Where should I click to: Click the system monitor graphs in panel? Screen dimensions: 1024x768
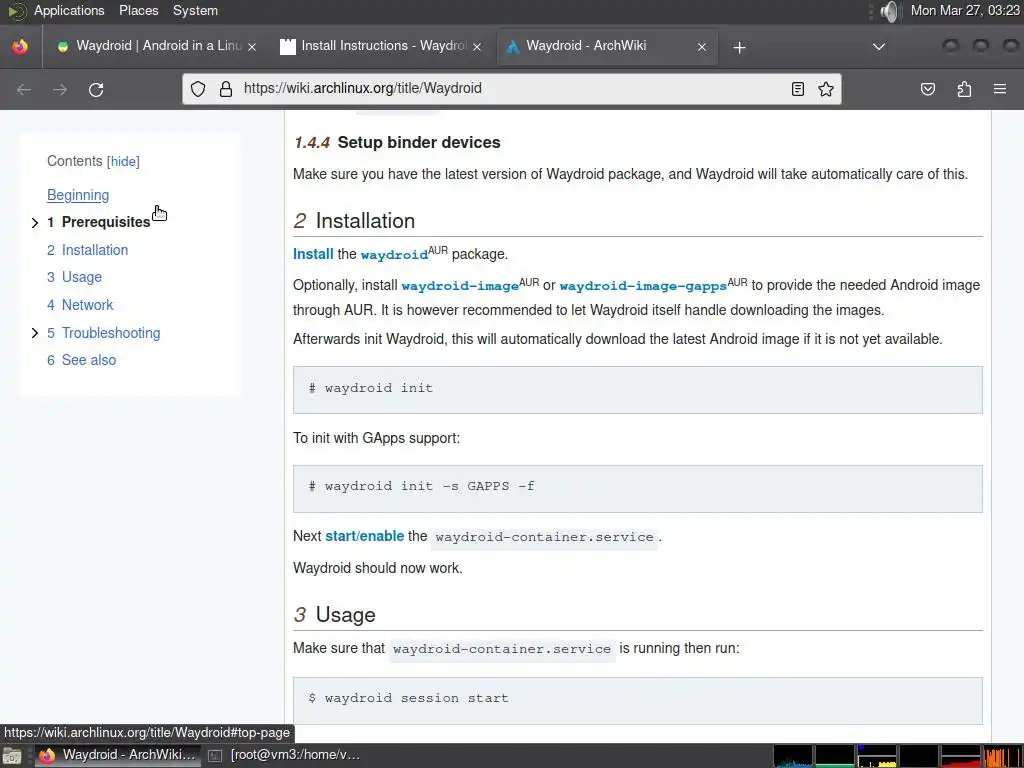click(897, 756)
